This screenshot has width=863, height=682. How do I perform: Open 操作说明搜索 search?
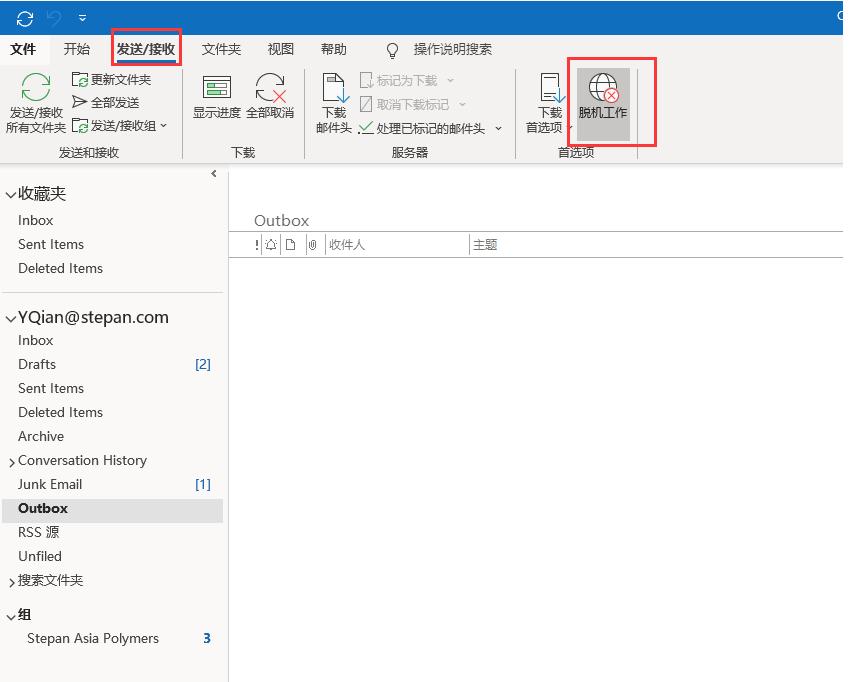(x=450, y=51)
